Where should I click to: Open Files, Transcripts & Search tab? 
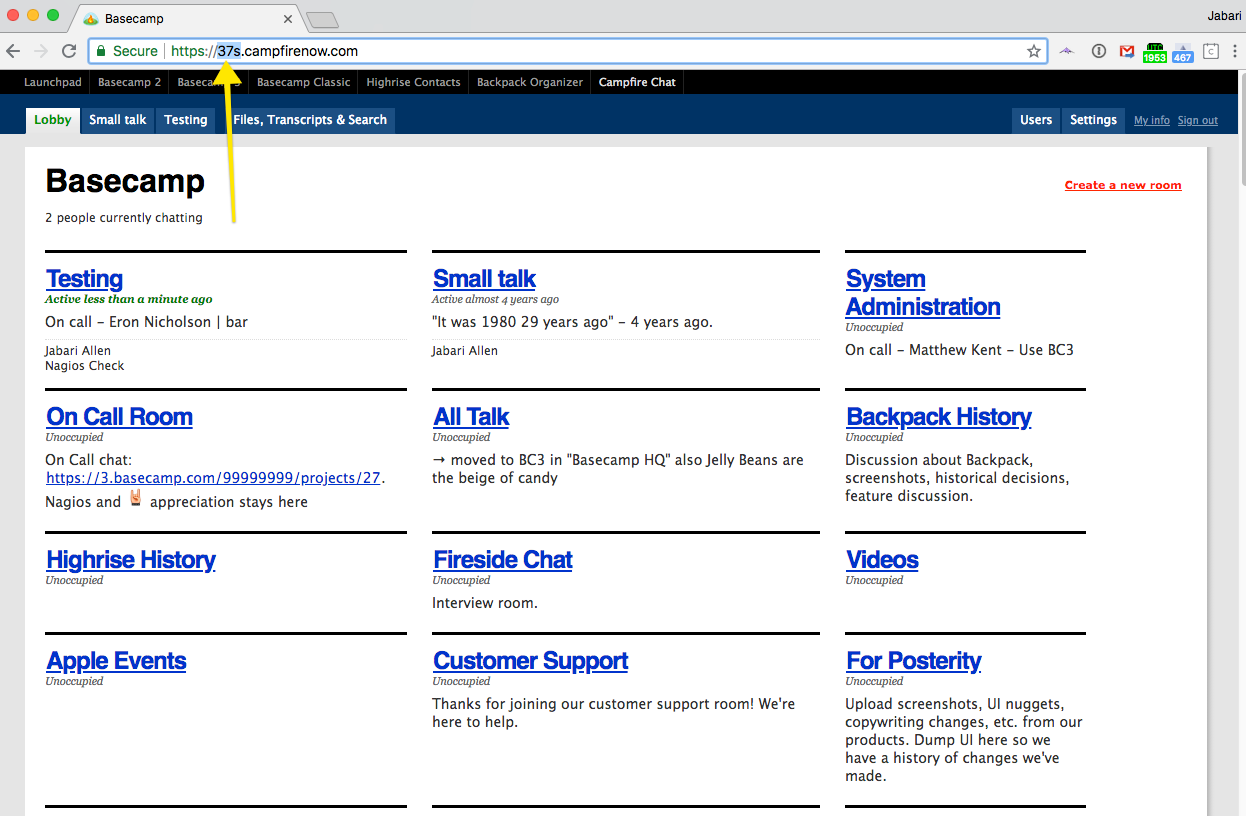(x=310, y=120)
